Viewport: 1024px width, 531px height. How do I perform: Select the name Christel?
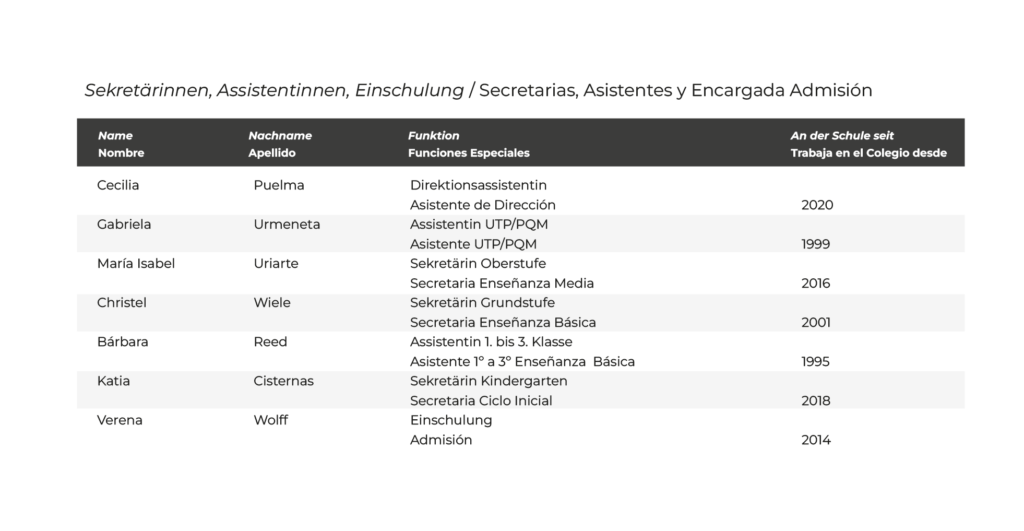122,302
